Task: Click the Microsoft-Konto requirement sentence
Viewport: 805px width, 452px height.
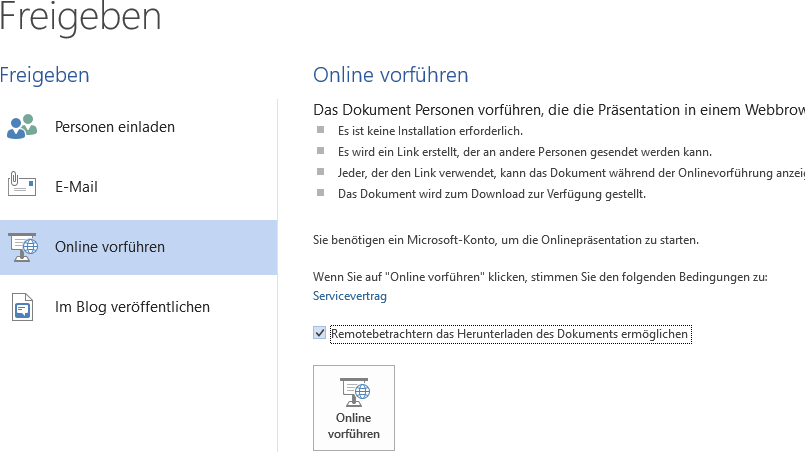Action: (506, 241)
